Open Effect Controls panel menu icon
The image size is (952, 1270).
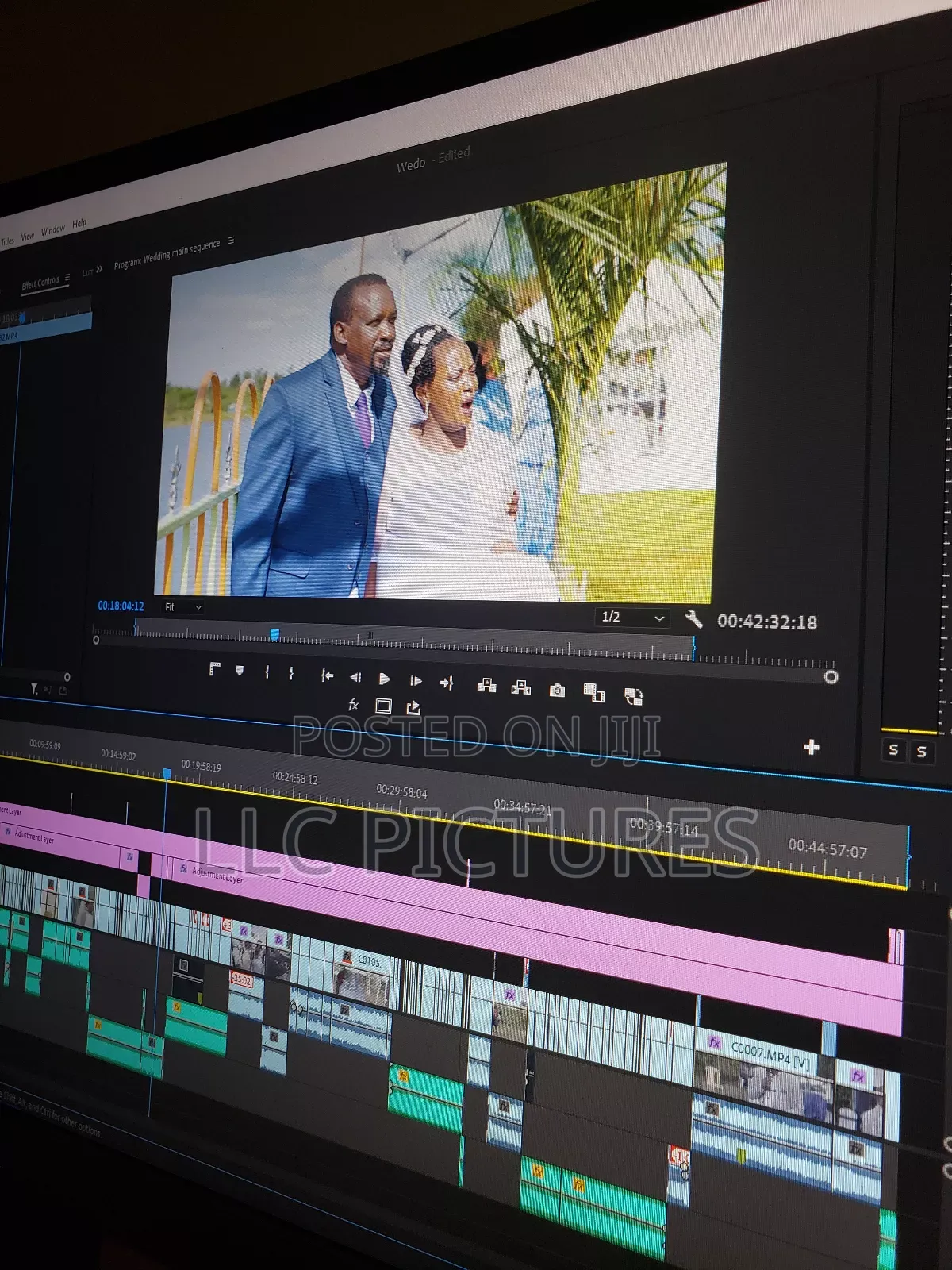[x=67, y=277]
